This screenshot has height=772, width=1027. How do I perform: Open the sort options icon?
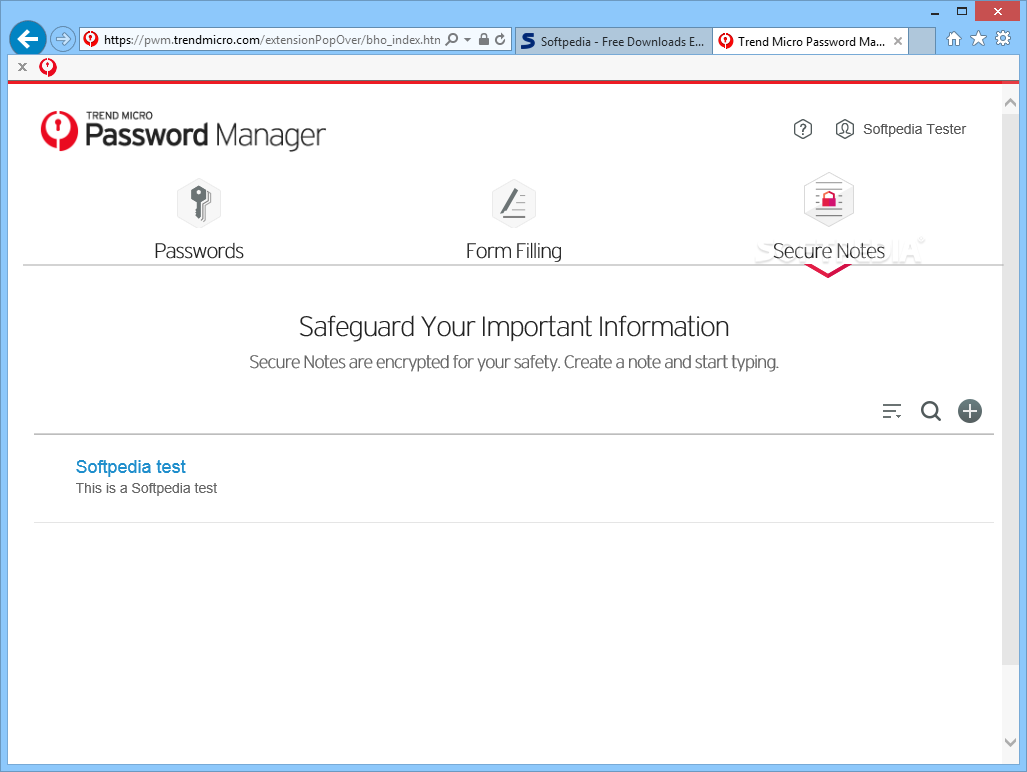(891, 411)
